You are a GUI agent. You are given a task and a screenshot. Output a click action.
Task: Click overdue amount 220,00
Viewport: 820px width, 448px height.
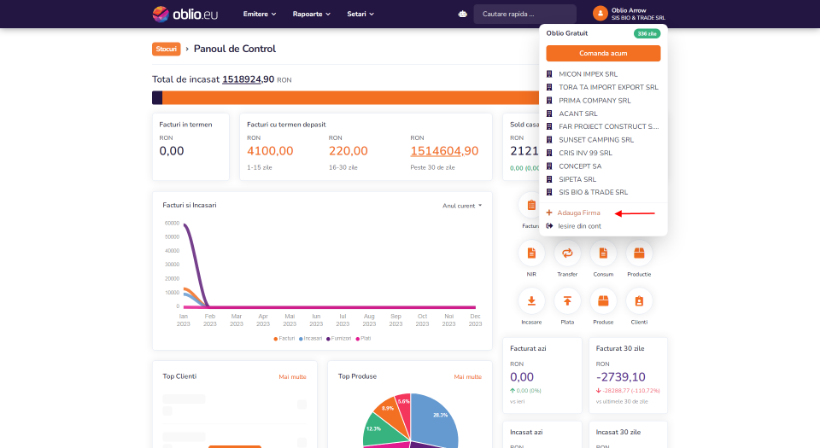coord(348,151)
